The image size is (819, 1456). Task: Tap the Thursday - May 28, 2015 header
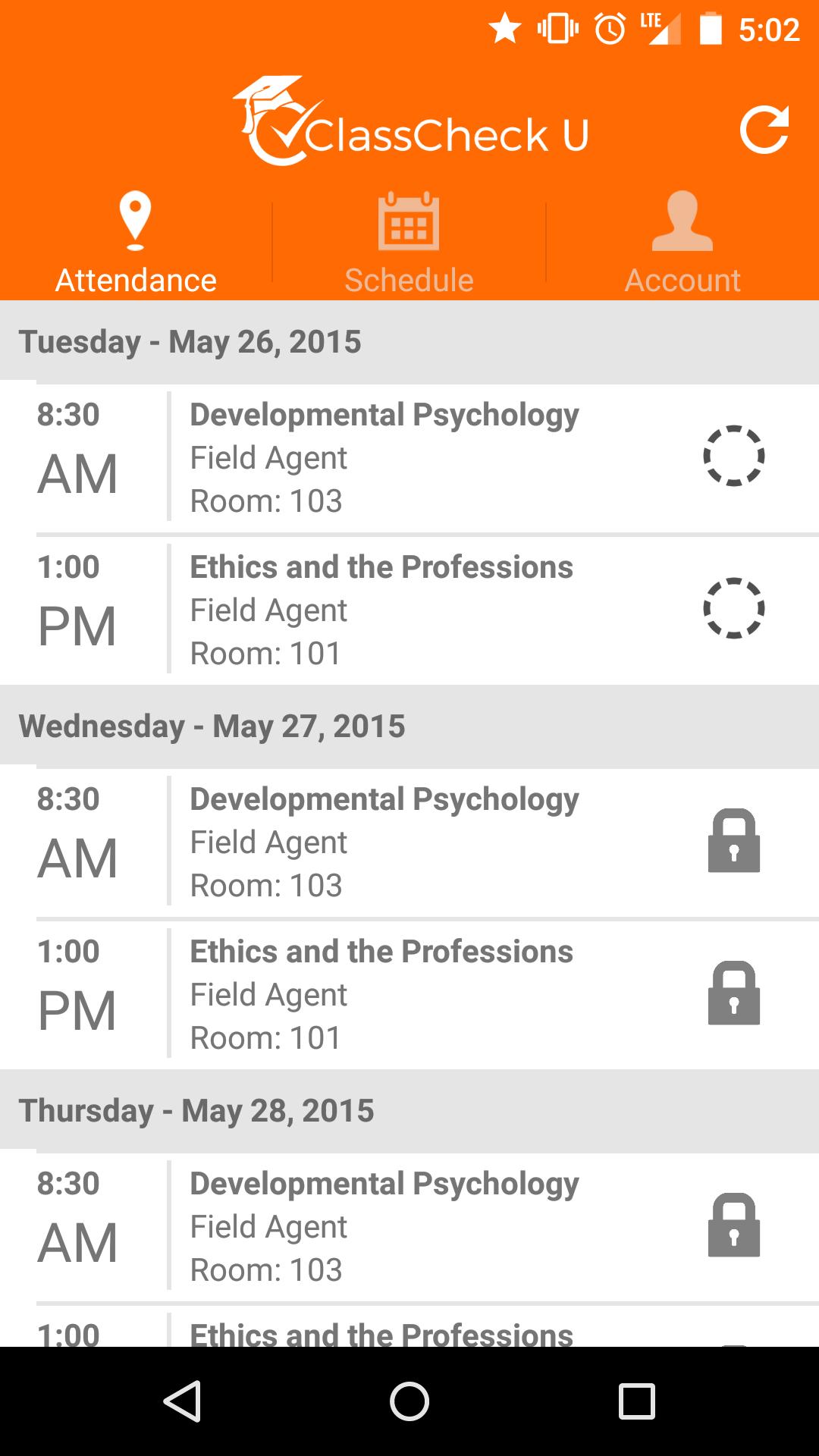coord(196,1111)
